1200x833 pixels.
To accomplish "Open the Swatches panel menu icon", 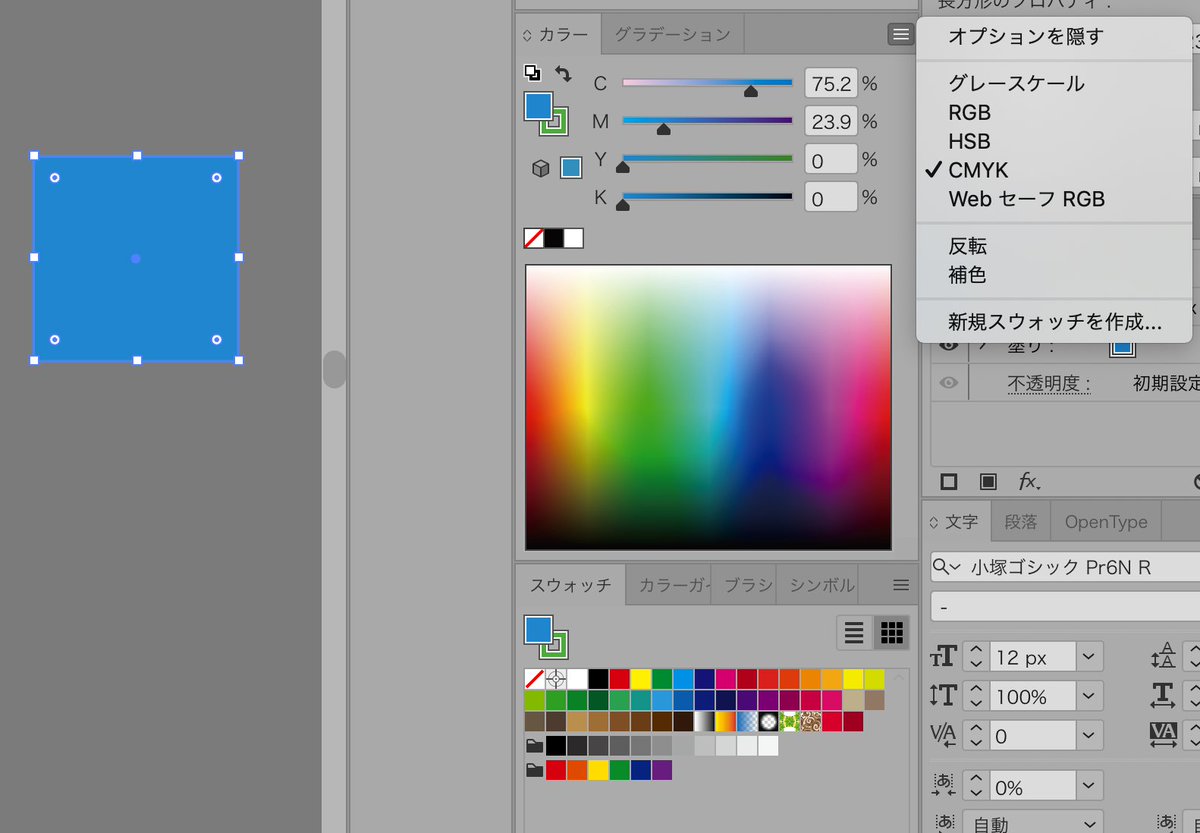I will pos(901,585).
